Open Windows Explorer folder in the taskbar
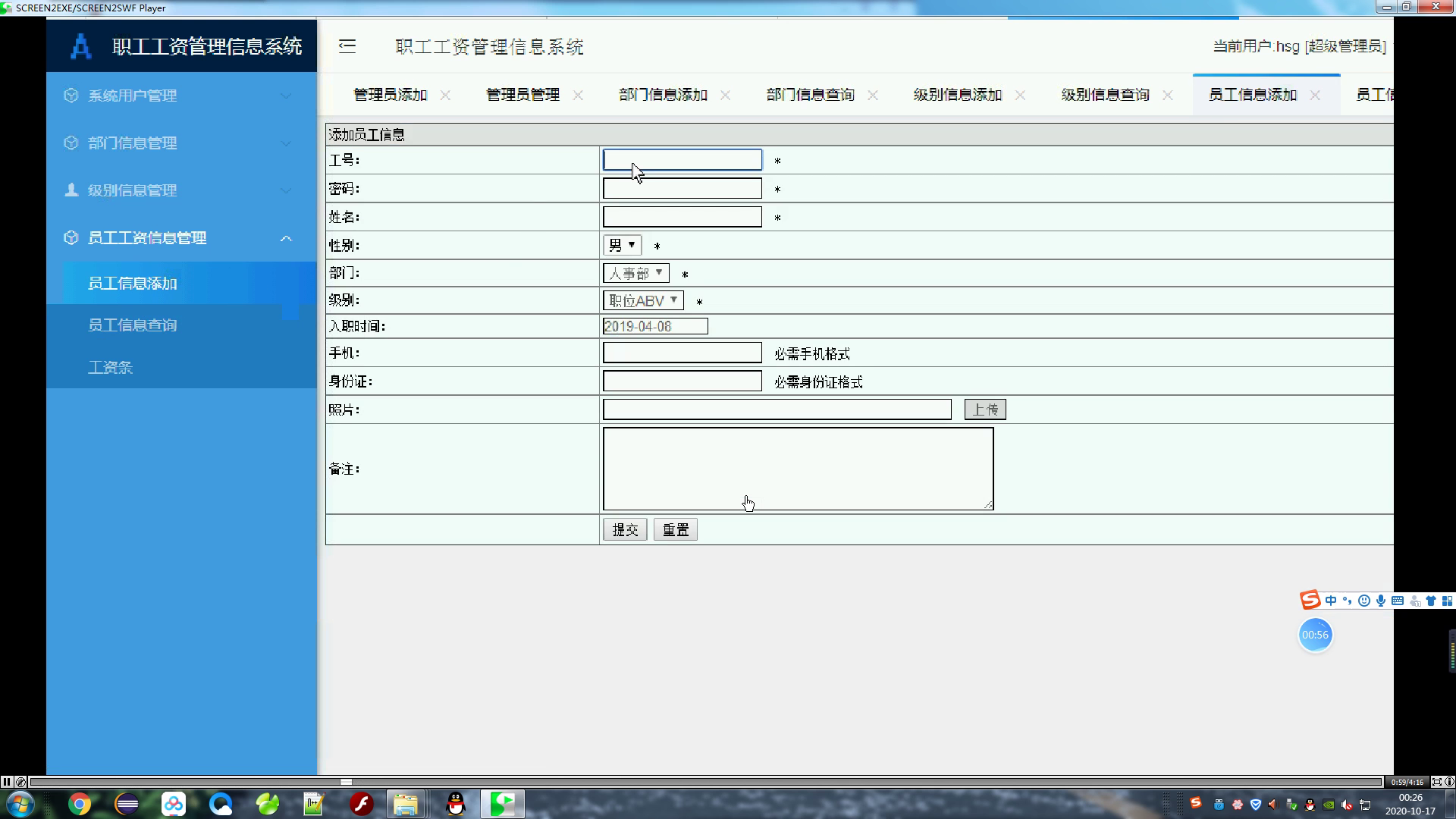1456x819 pixels. click(x=406, y=804)
